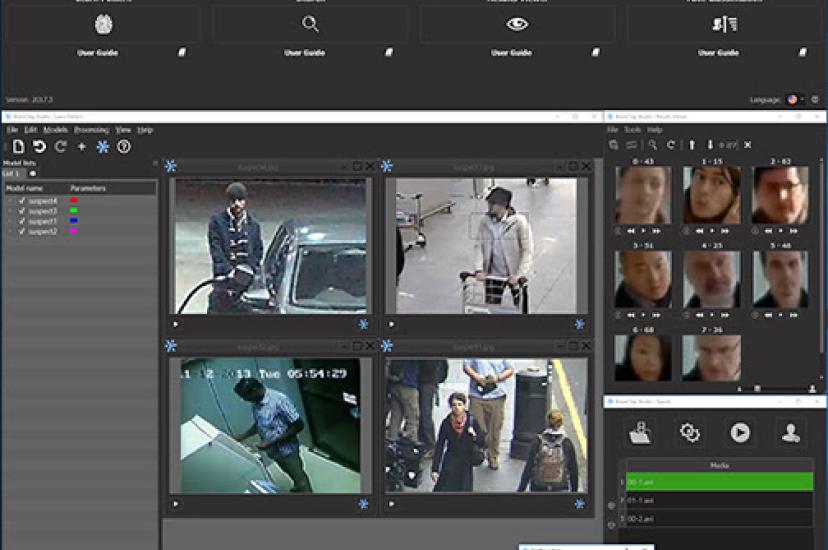The height and width of the screenshot is (550, 828).
Task: Click the magnifier Search launcher icon at top
Action: click(310, 24)
